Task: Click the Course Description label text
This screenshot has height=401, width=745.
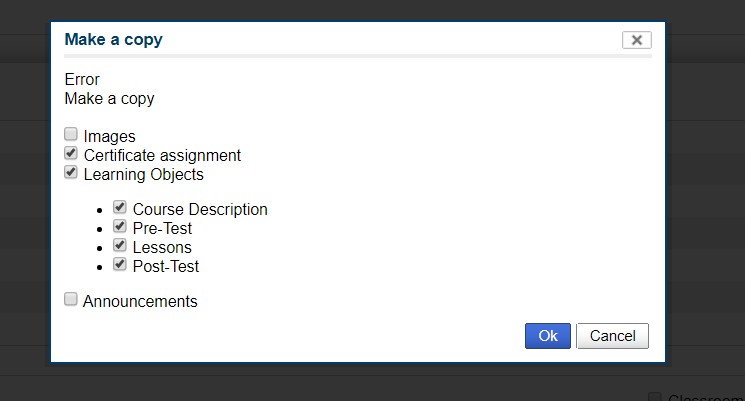Action: 200,210
